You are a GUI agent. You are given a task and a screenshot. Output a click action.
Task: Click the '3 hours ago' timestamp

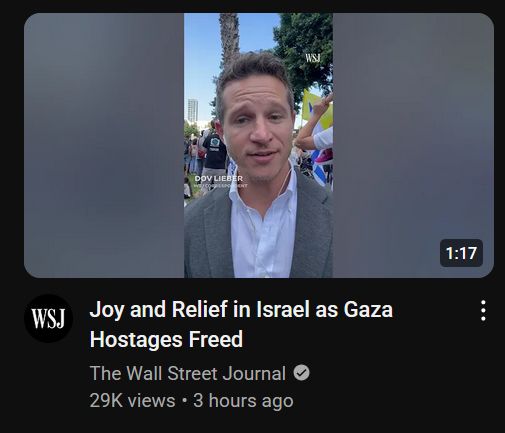[x=243, y=400]
